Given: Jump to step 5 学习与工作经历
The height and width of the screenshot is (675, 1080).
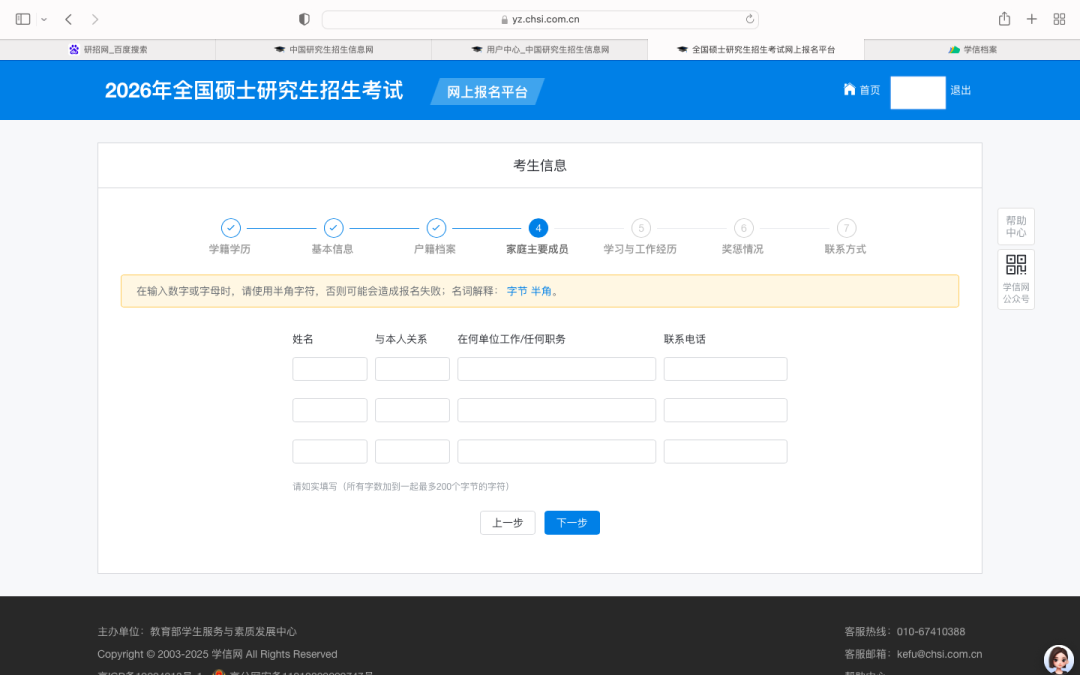Looking at the screenshot, I should 640,228.
